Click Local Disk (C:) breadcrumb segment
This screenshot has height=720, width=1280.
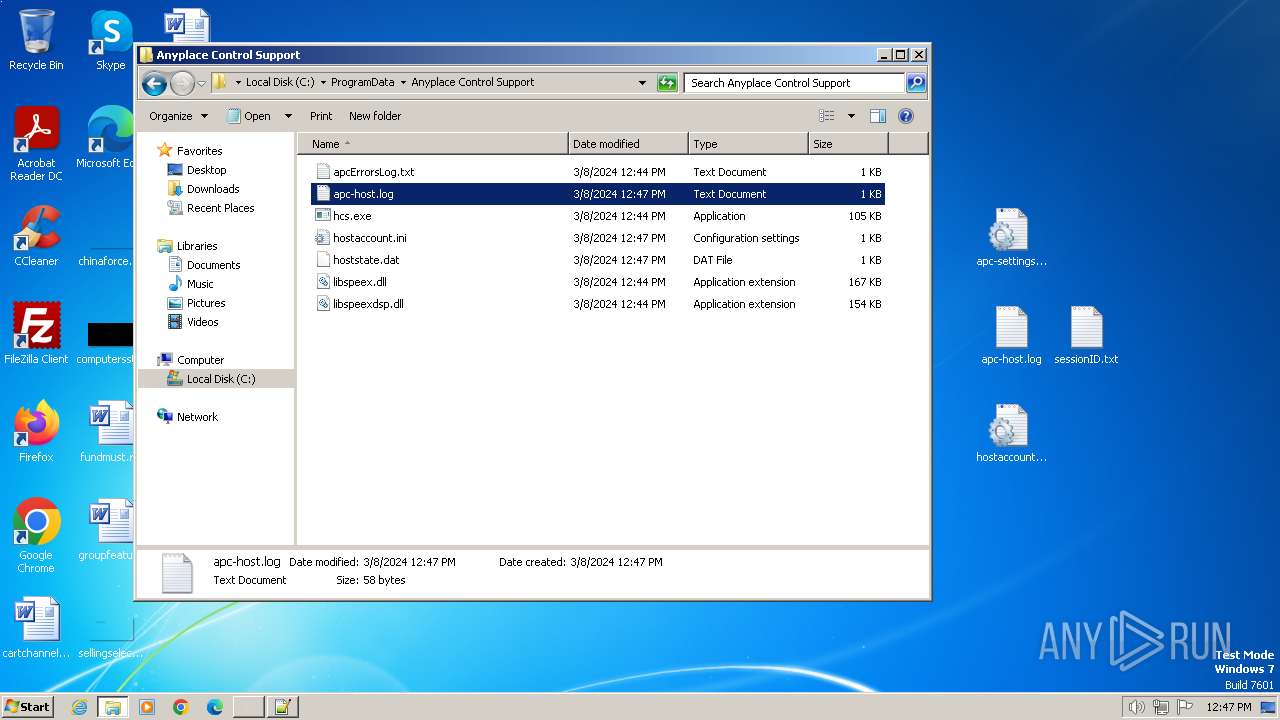(279, 83)
